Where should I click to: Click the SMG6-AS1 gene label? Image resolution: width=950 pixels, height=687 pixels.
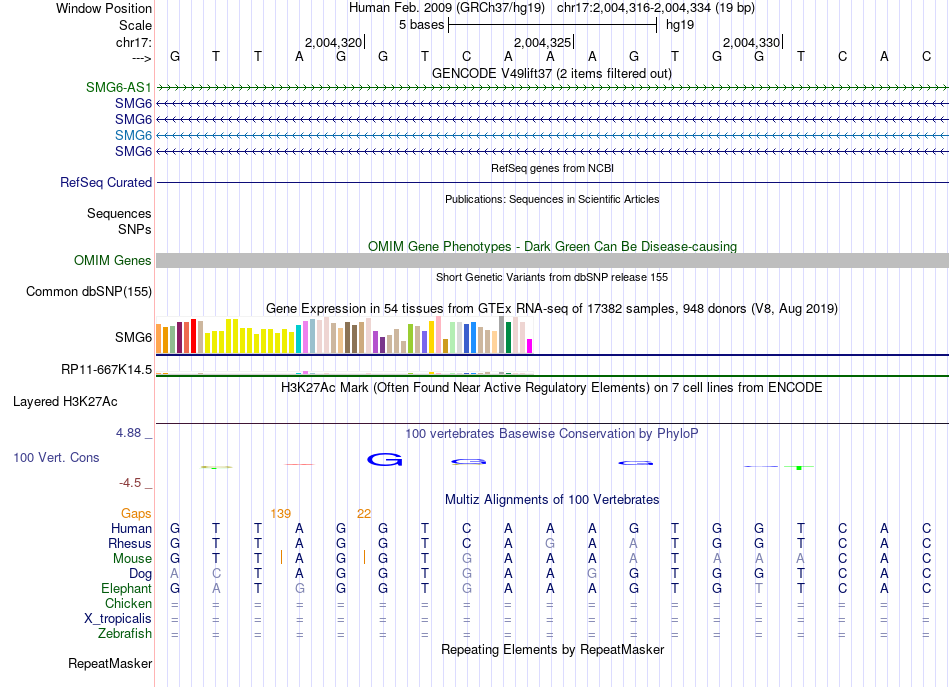pos(119,87)
